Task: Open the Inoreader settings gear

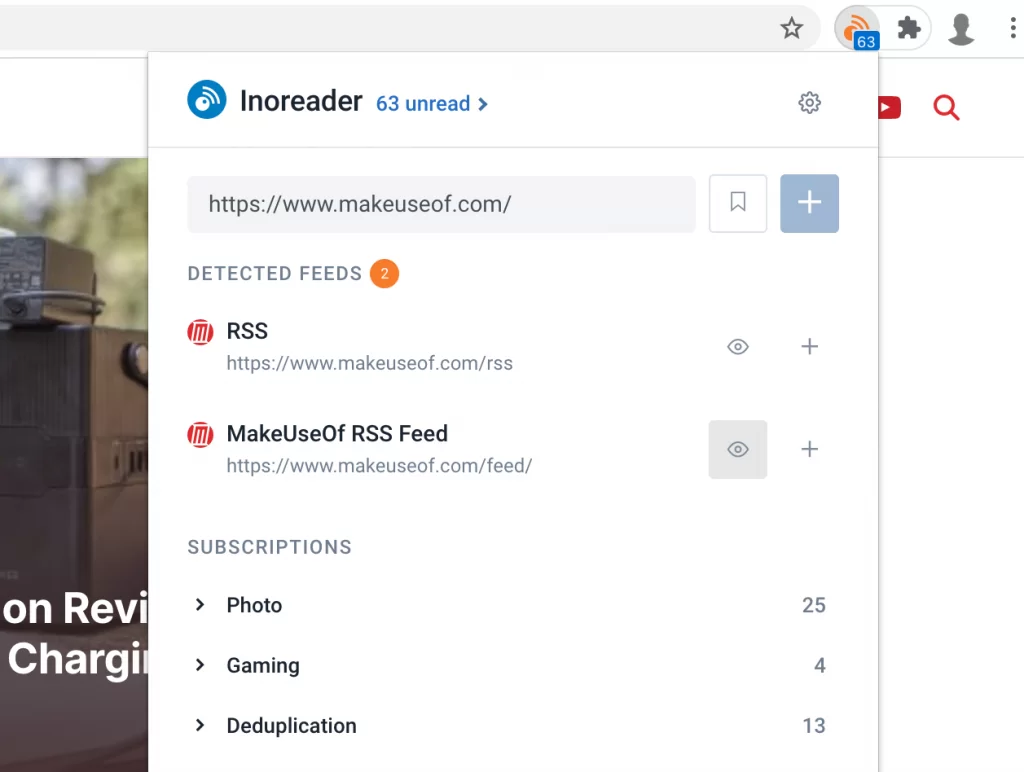Action: click(x=809, y=103)
